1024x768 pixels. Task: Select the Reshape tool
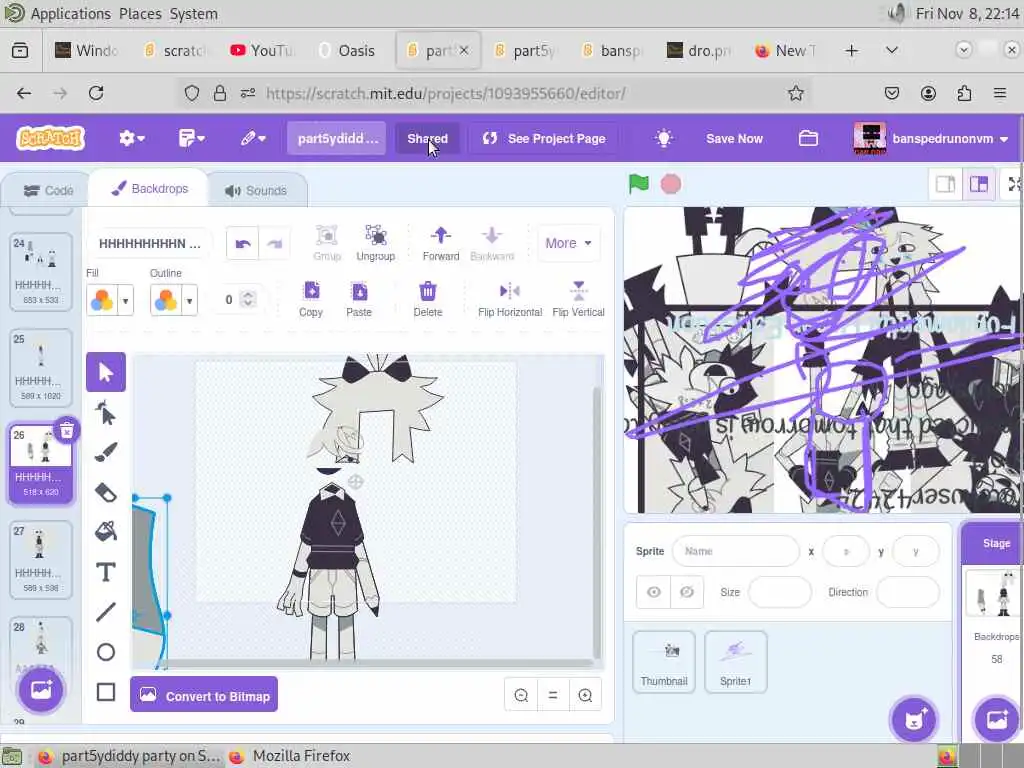click(106, 413)
